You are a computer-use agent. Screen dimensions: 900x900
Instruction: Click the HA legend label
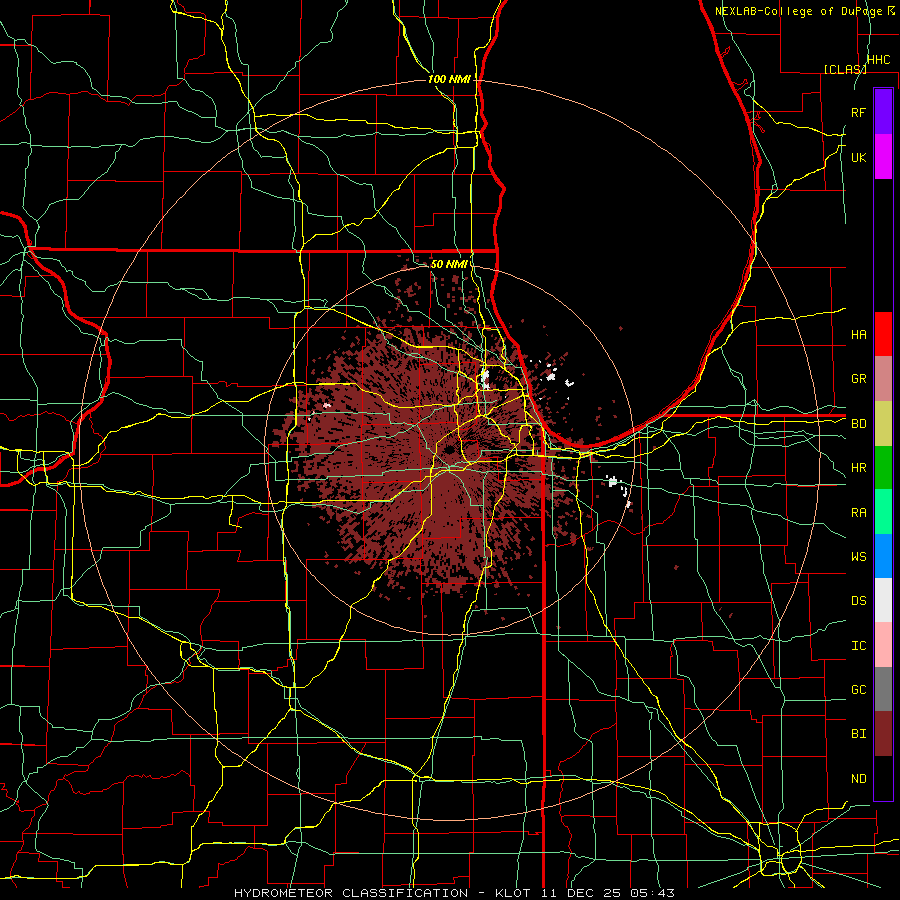859,335
